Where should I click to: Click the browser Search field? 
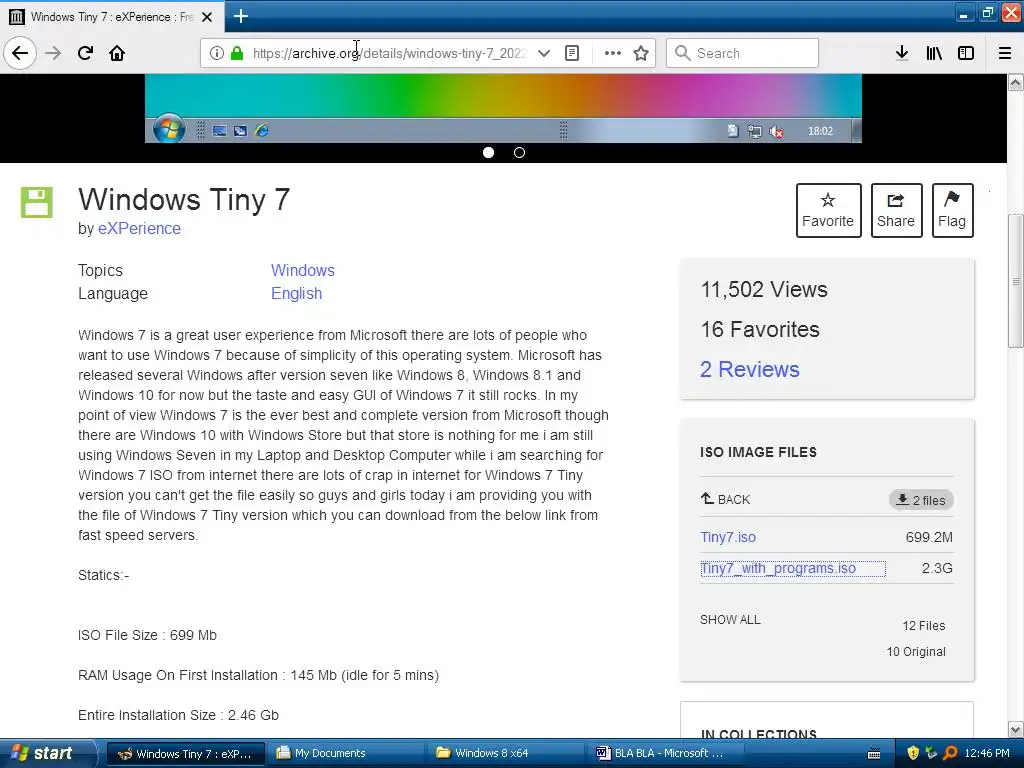(742, 53)
